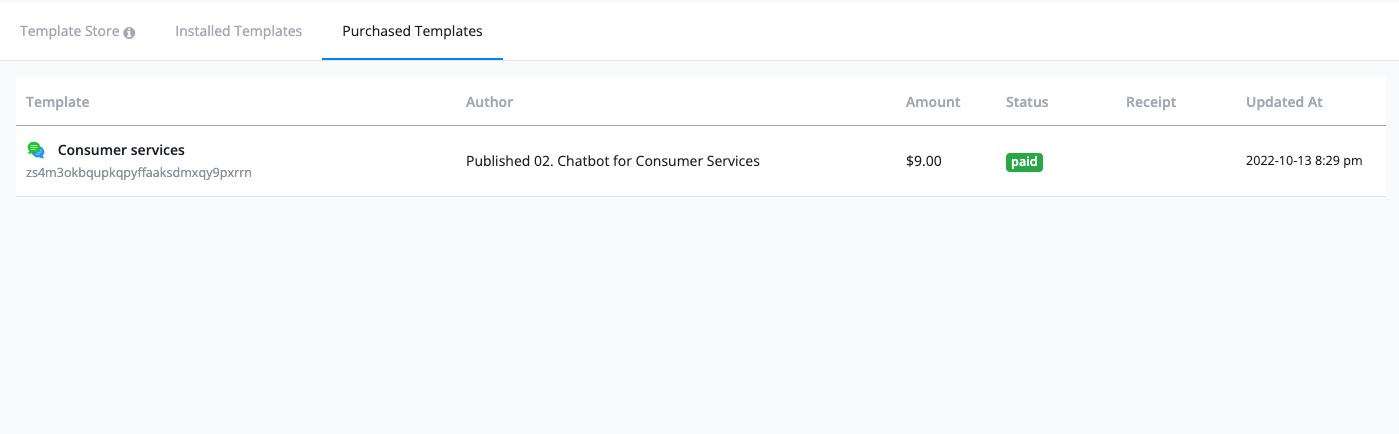Click the Status column header
1399x434 pixels.
click(x=1027, y=102)
